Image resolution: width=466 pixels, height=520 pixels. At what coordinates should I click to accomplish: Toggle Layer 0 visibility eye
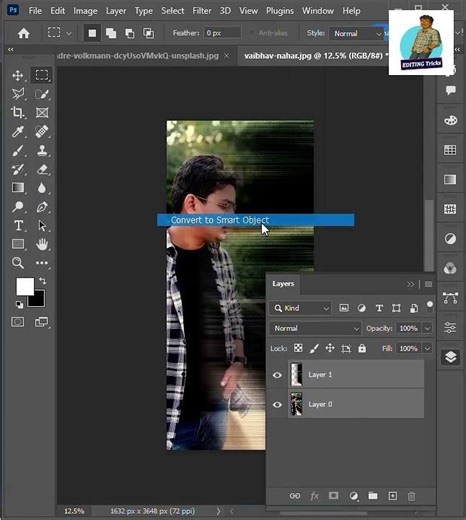pos(277,405)
